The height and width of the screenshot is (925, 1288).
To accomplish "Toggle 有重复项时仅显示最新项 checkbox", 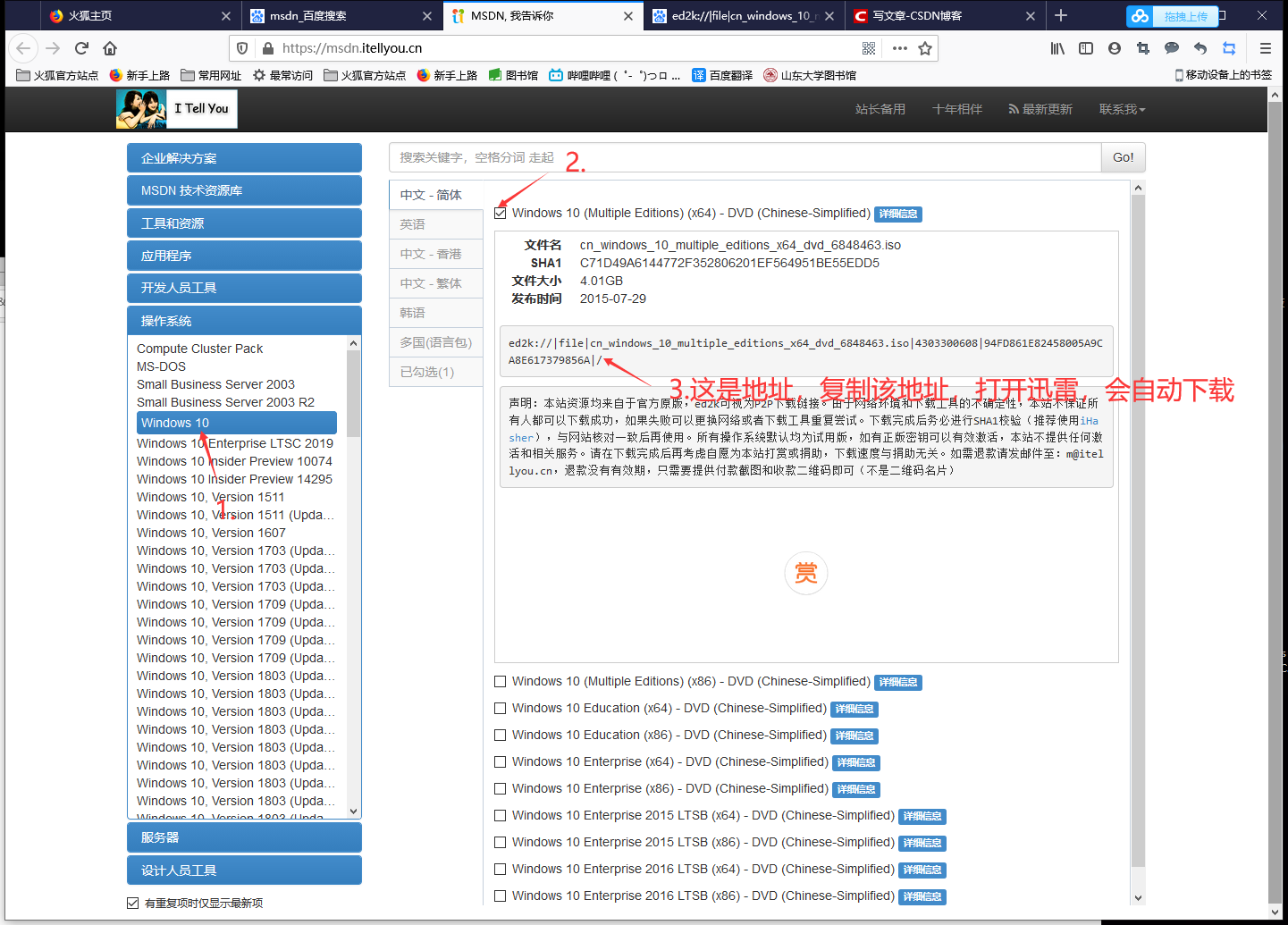I will point(133,903).
